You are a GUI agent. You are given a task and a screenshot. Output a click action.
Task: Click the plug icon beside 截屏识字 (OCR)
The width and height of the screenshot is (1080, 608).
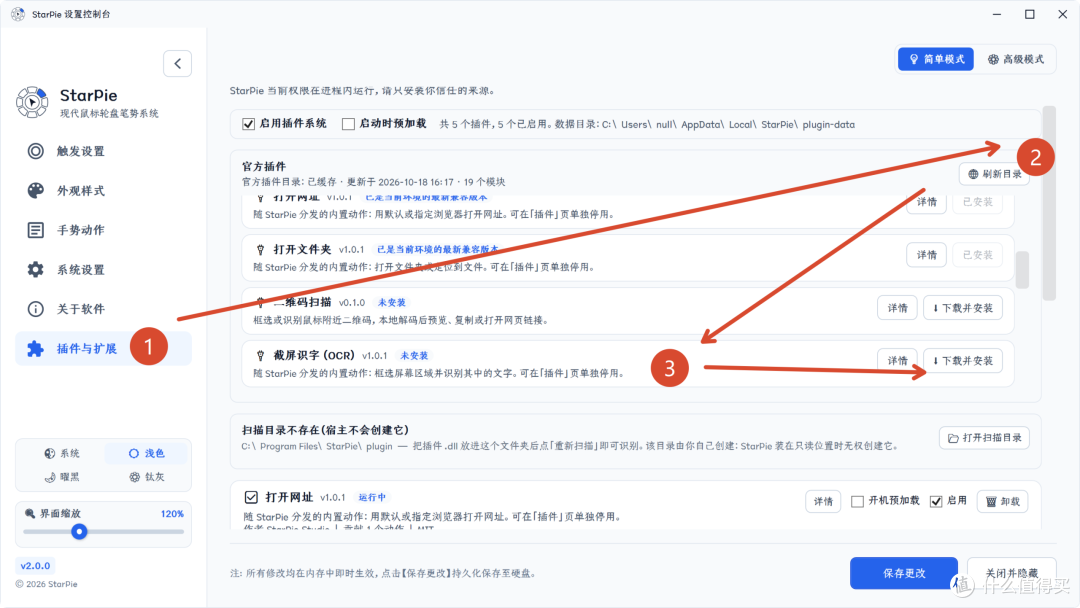click(260, 356)
